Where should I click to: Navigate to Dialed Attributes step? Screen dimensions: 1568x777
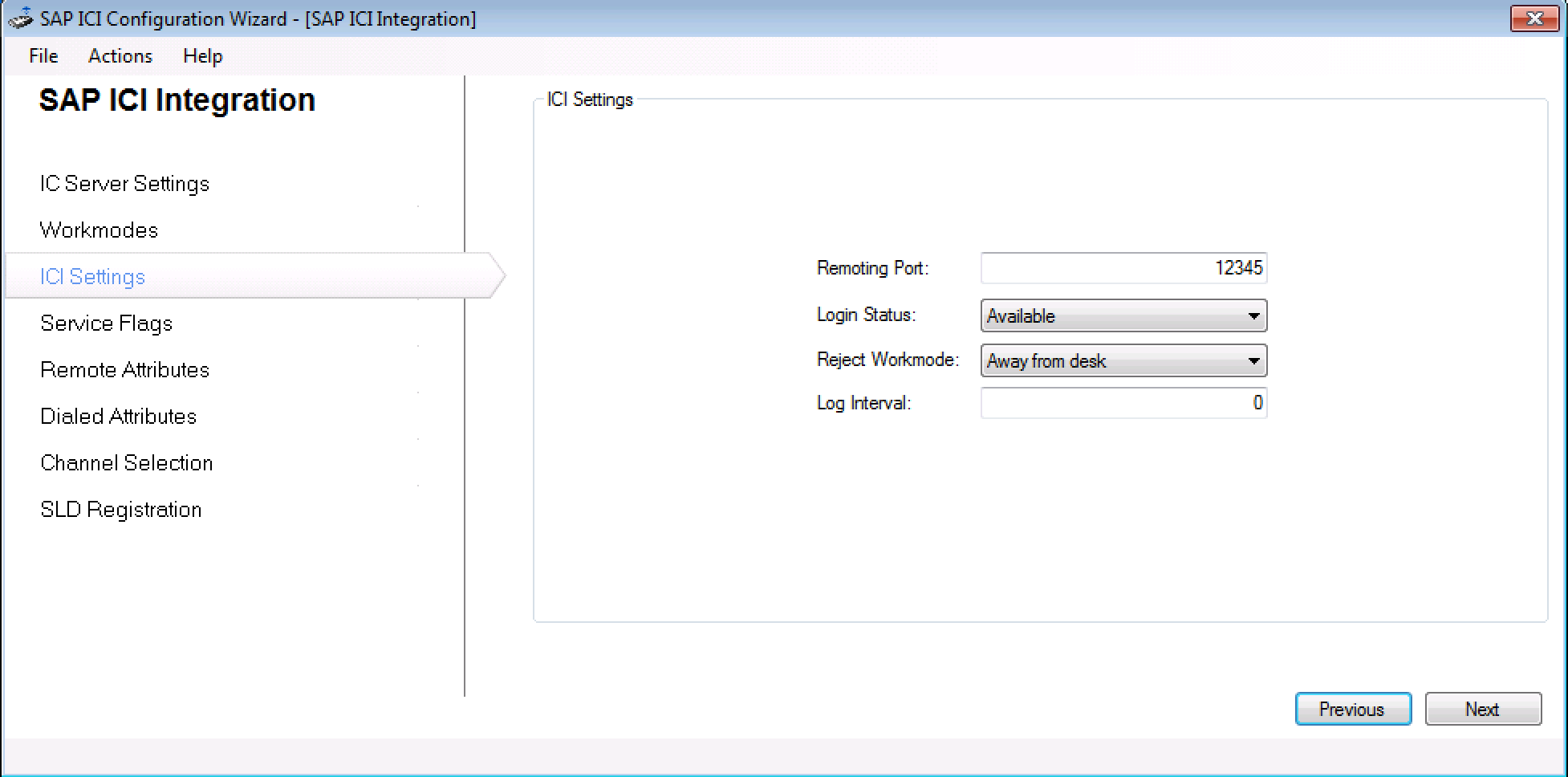tap(118, 417)
